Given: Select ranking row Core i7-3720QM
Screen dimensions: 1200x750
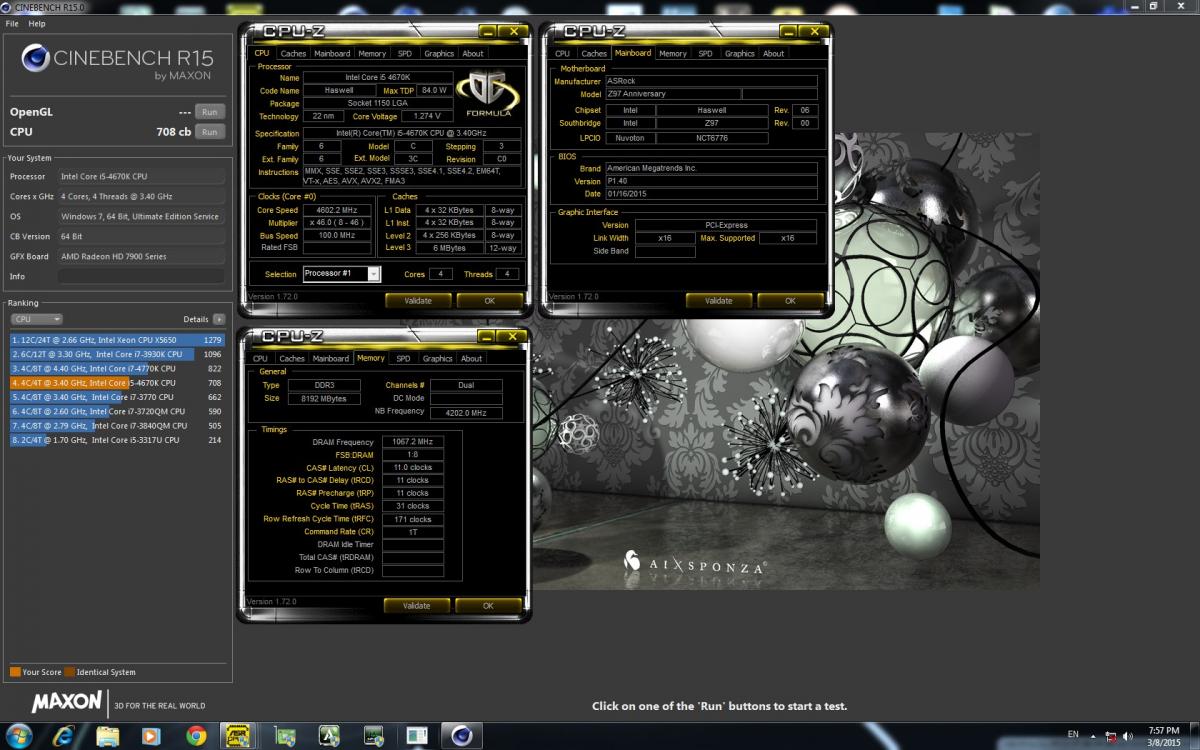Looking at the screenshot, I should tap(118, 411).
